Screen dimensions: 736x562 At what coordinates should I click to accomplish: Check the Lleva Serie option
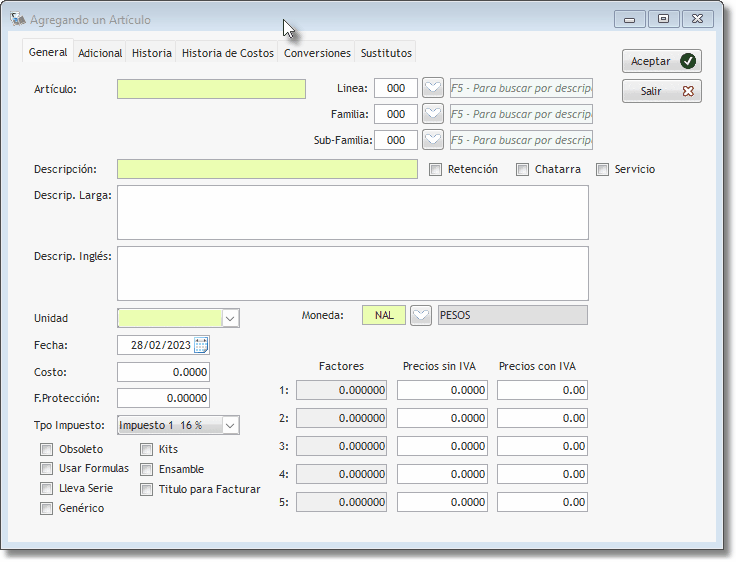point(46,488)
